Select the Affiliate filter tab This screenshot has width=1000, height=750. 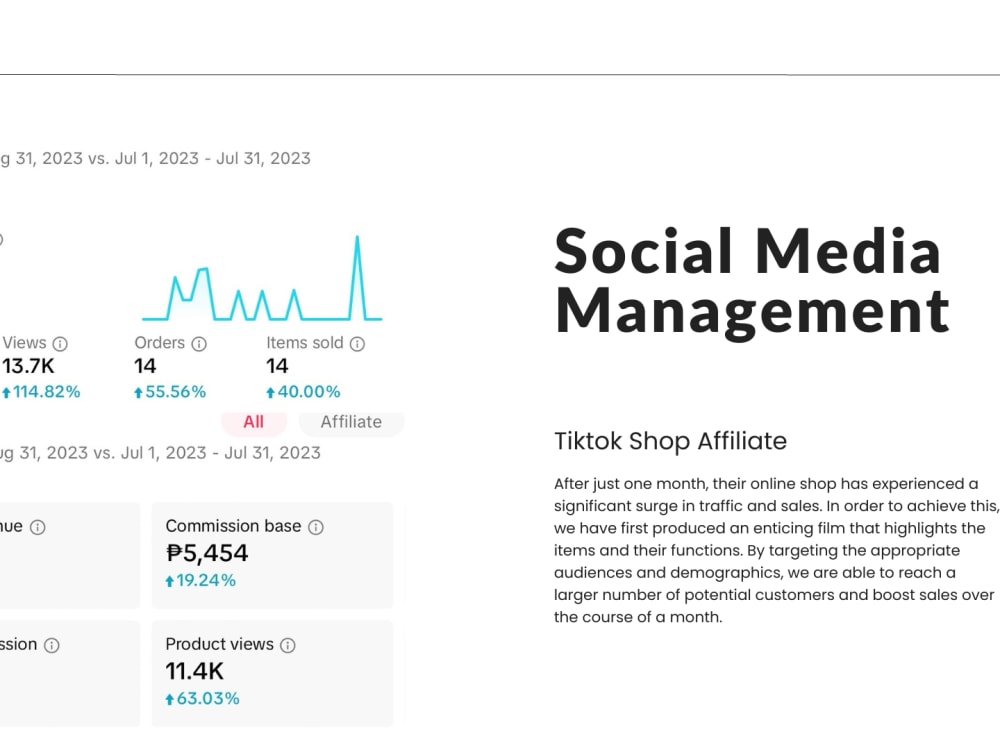click(351, 422)
